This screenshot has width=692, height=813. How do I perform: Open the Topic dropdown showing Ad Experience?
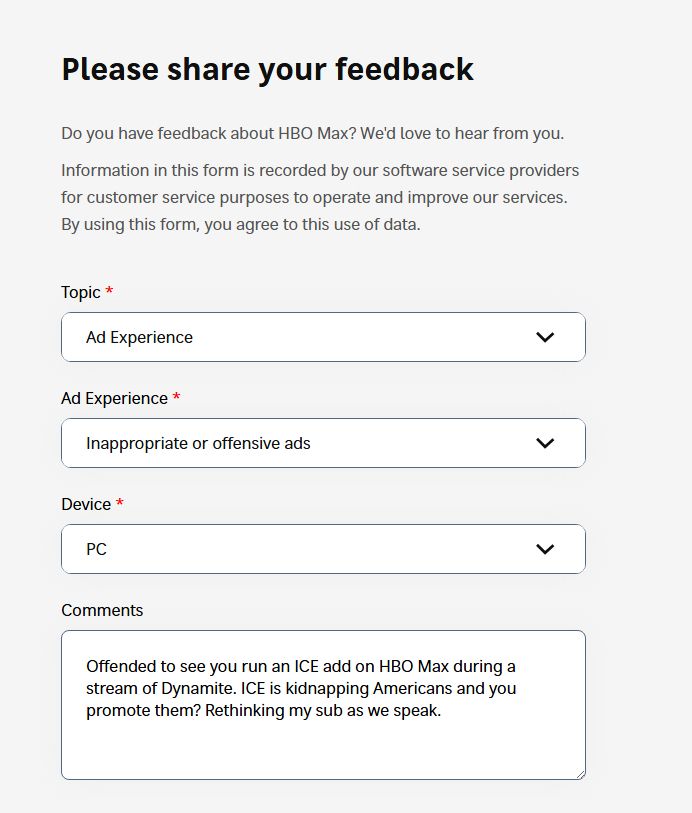click(x=300, y=337)
